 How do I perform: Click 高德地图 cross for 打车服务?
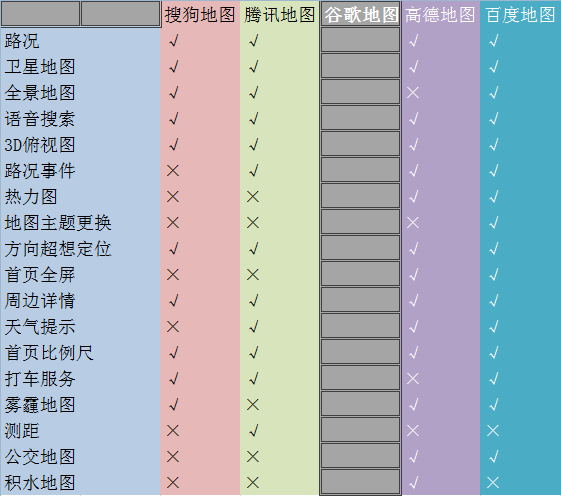tap(413, 379)
